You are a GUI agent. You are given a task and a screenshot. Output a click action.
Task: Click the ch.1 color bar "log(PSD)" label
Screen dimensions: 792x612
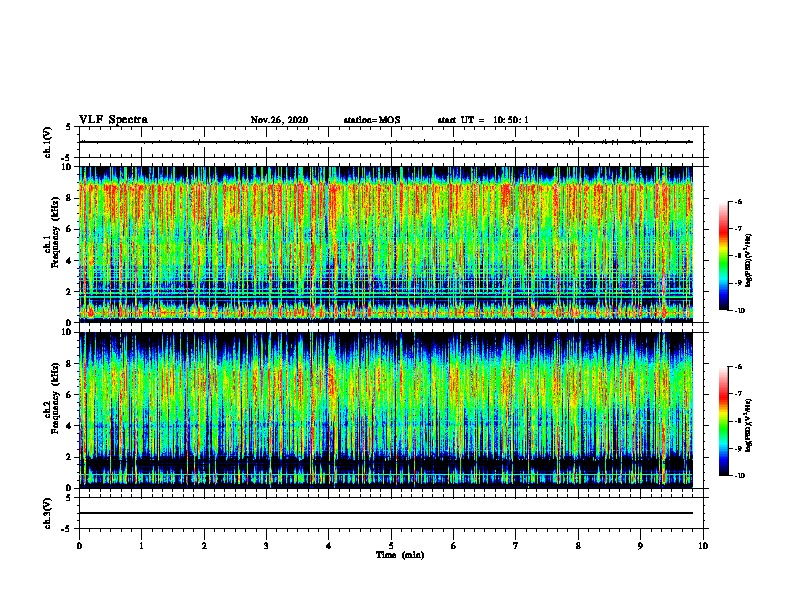(749, 260)
